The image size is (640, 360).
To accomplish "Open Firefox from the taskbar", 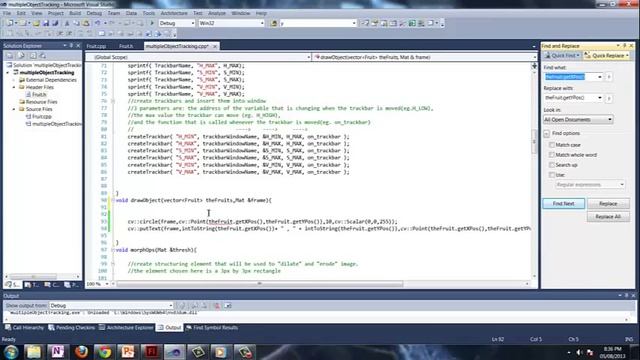I will [x=81, y=352].
